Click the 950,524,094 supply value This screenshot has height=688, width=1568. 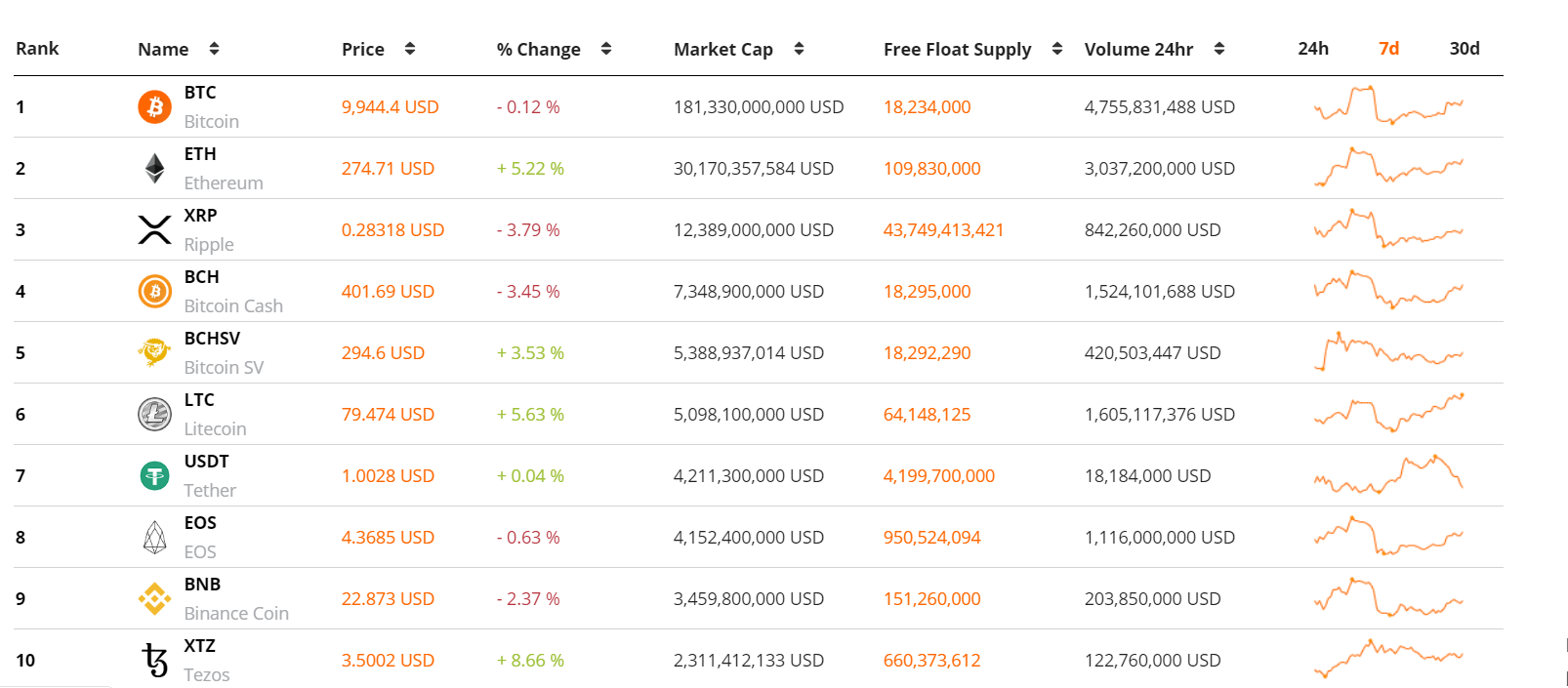(931, 538)
